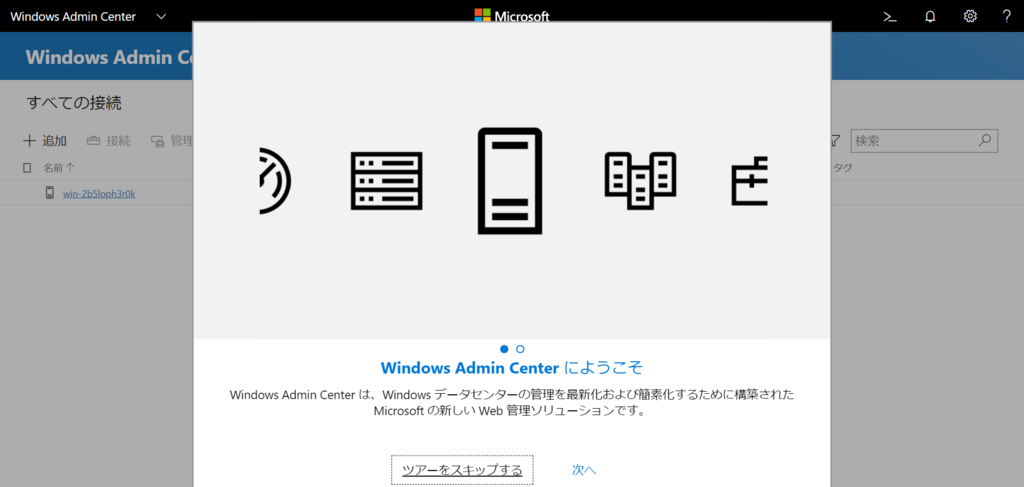This screenshot has width=1024, height=487.
Task: Click the filter funnel icon
Action: (x=835, y=140)
